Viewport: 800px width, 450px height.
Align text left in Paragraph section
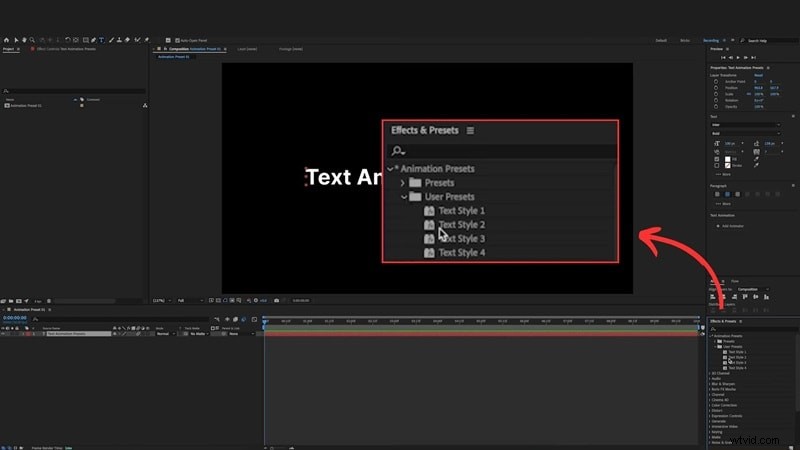[717, 194]
